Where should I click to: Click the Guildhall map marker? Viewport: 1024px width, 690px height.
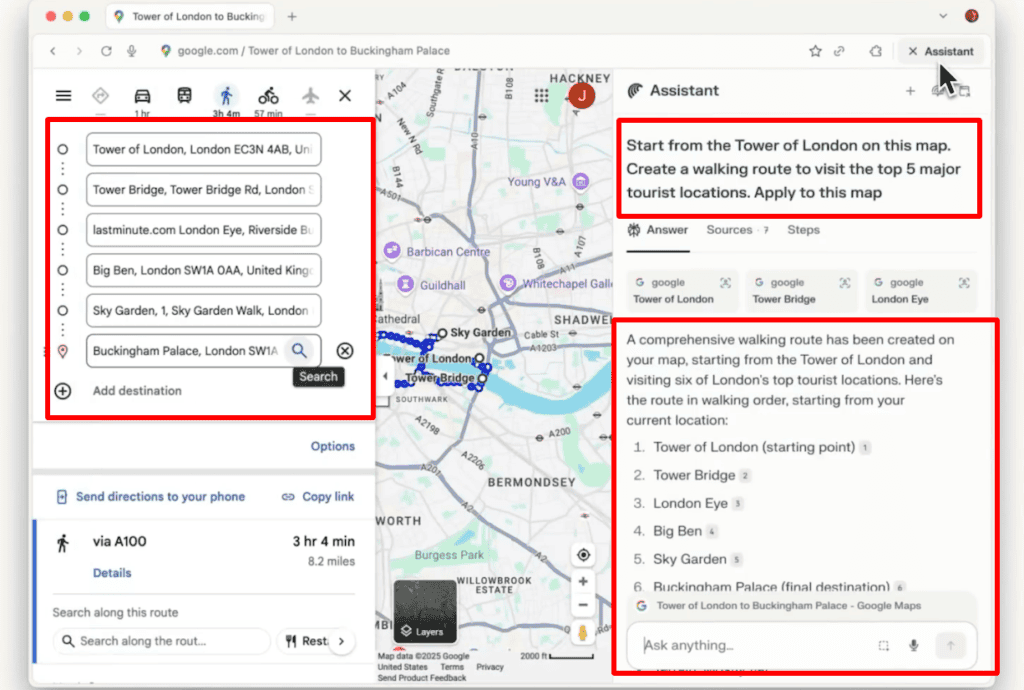point(406,283)
